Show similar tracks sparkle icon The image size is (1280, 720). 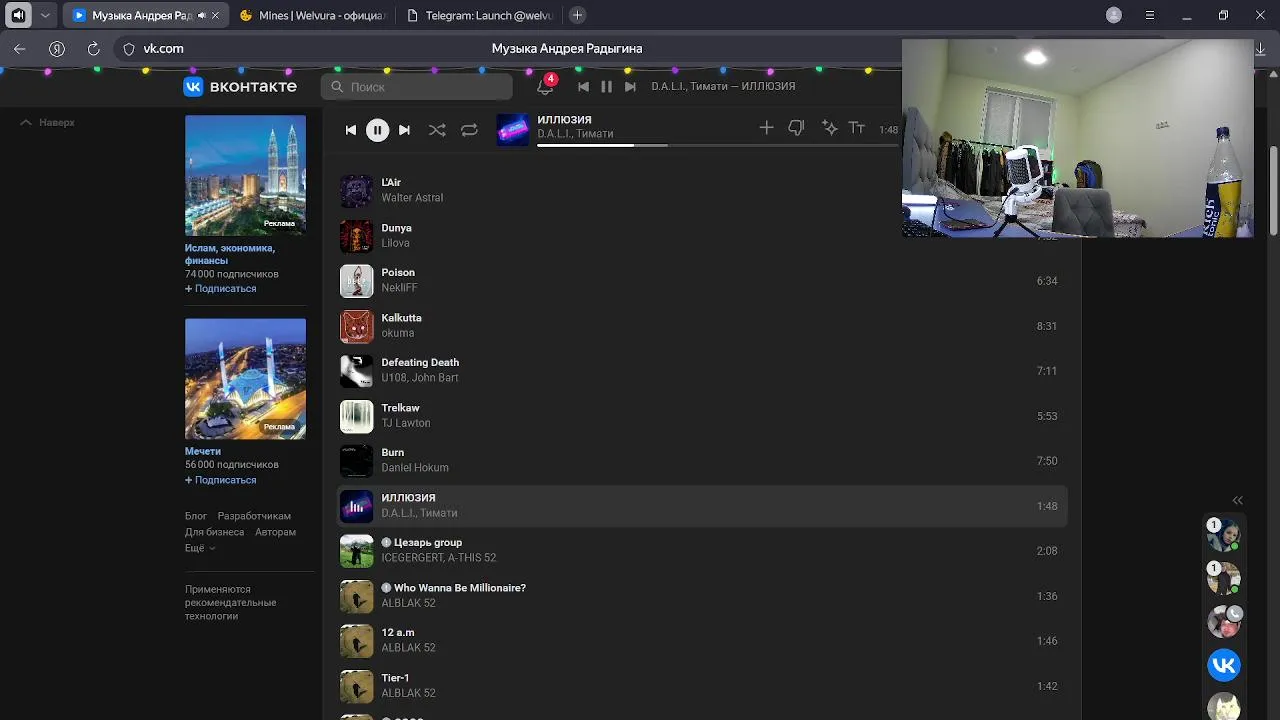coord(829,128)
